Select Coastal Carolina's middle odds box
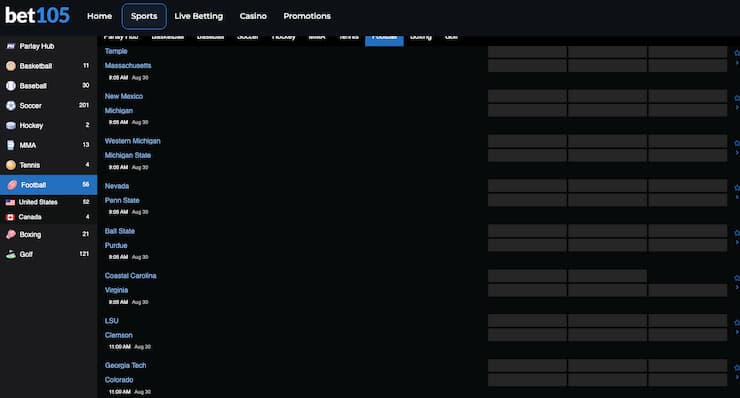Viewport: 740px width, 398px height. click(x=607, y=276)
